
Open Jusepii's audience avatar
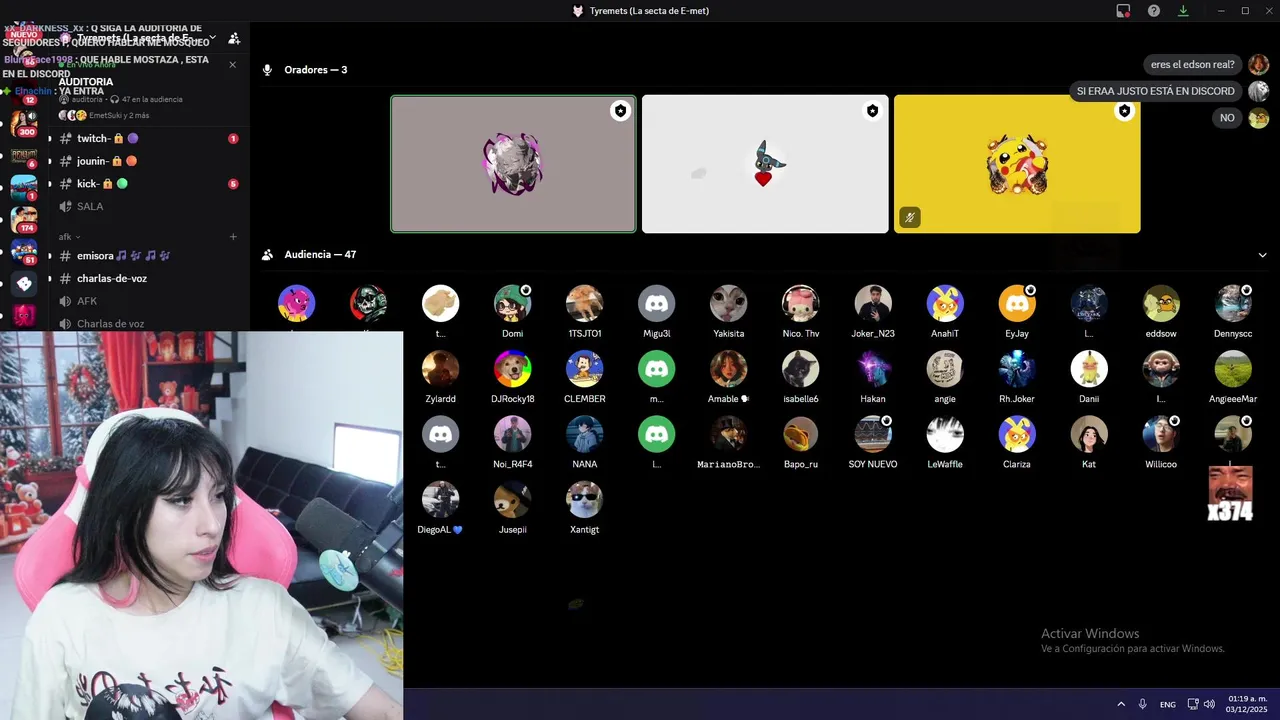512,500
